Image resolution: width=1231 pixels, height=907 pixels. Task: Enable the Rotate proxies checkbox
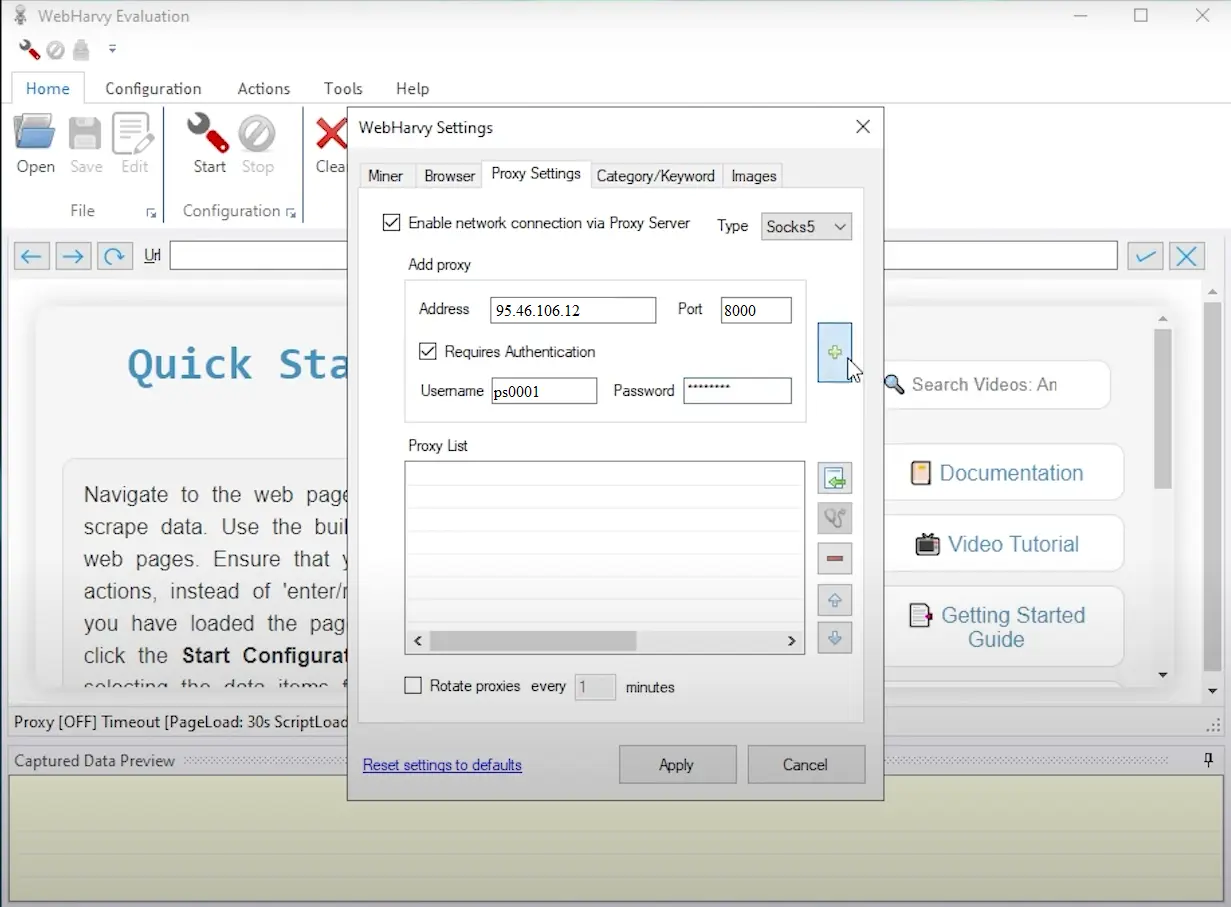tap(413, 686)
